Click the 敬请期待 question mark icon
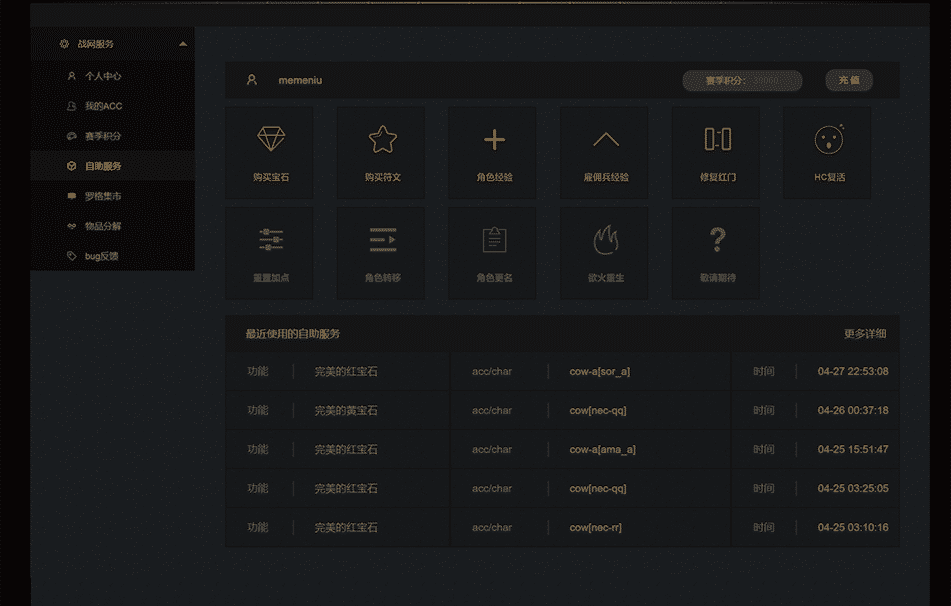The image size is (951, 606). [x=717, y=240]
